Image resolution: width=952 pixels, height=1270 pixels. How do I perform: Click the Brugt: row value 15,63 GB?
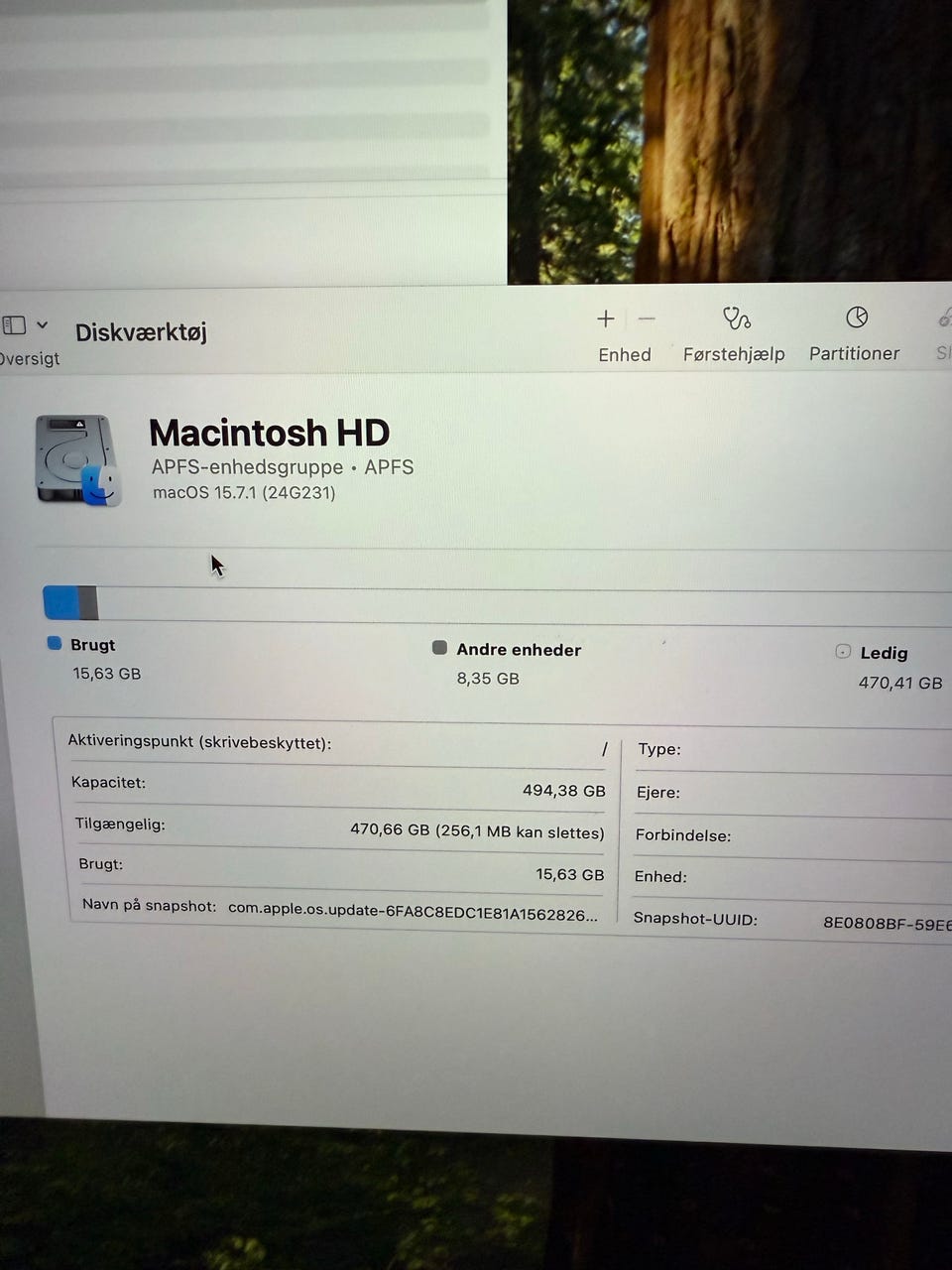569,874
